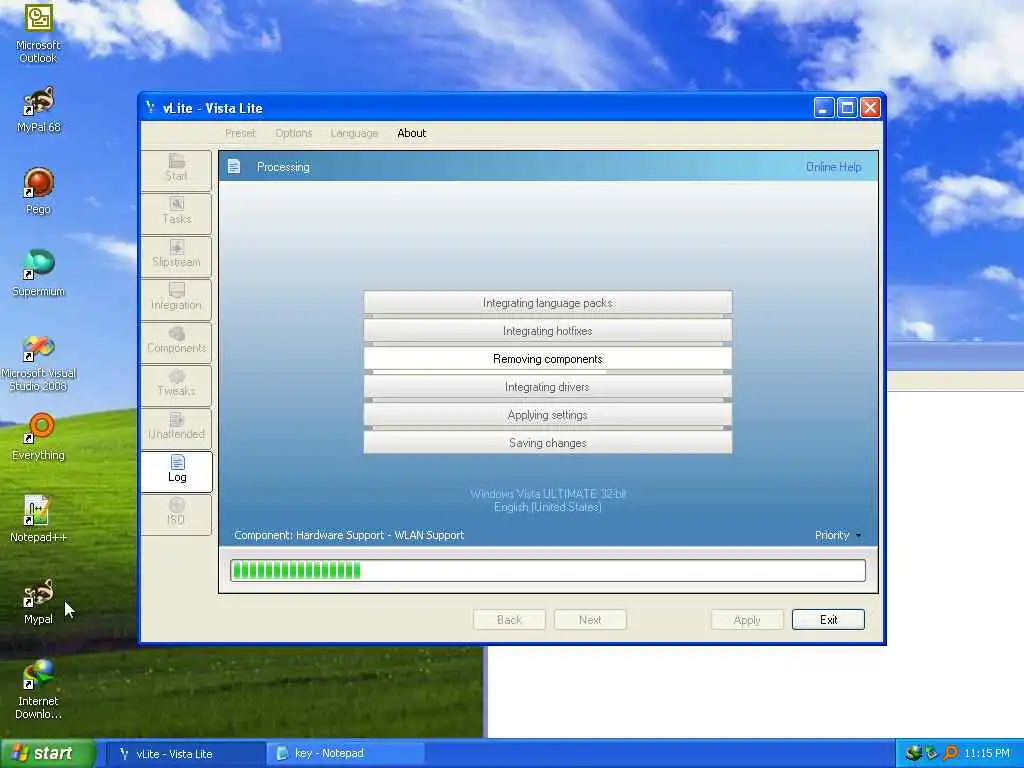
Task: Click the Integrating language packs step
Action: click(x=548, y=303)
